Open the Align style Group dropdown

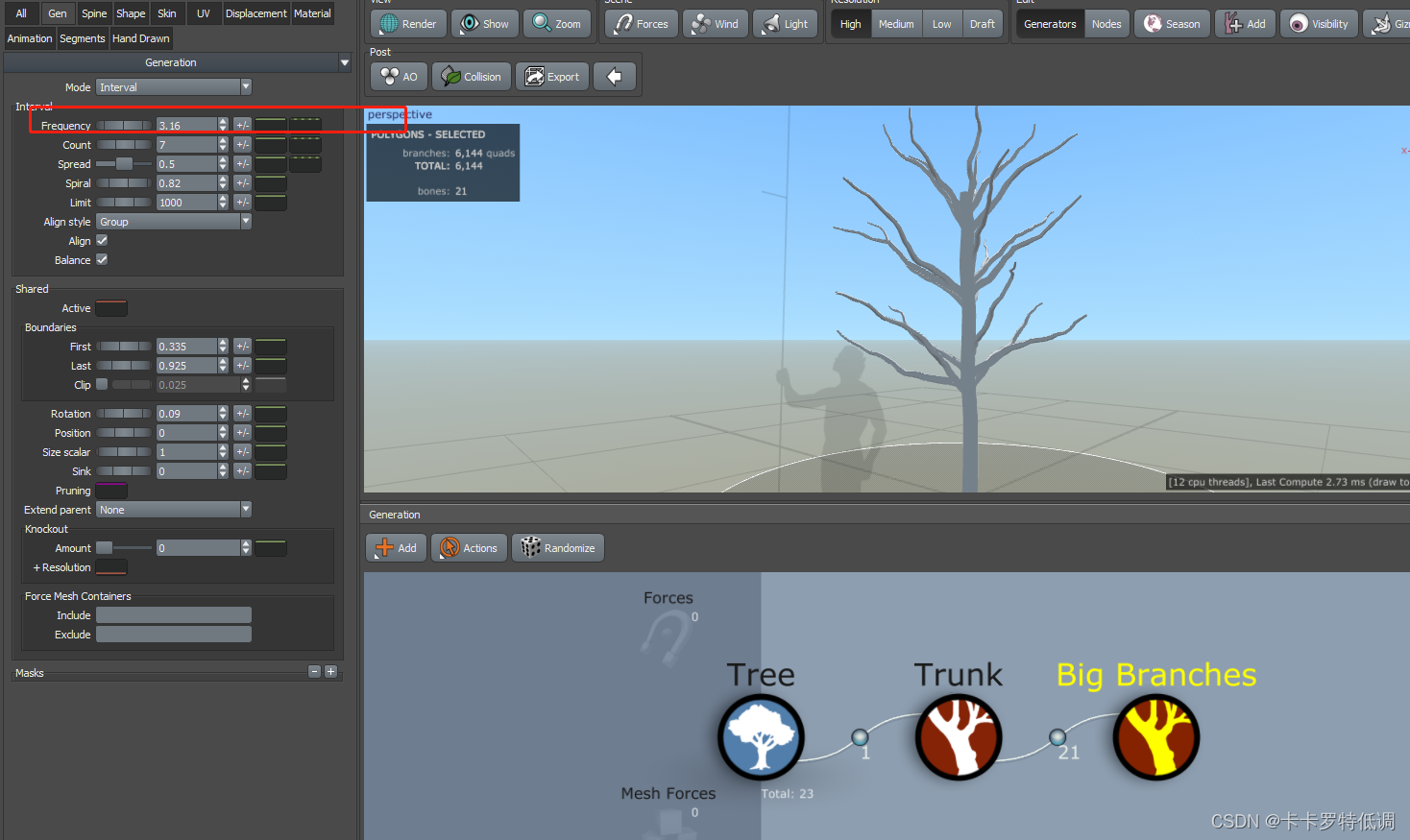(x=174, y=222)
